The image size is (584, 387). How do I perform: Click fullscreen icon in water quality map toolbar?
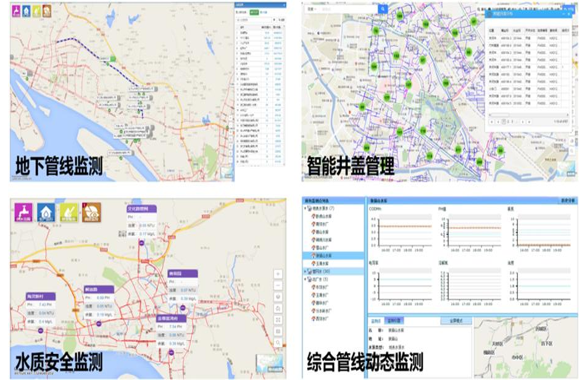click(278, 320)
